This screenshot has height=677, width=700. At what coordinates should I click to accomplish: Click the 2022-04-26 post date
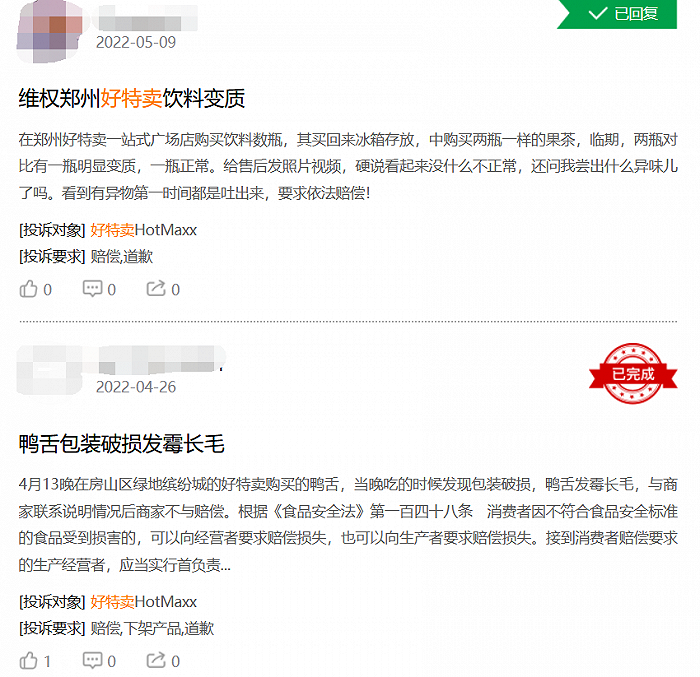(136, 387)
